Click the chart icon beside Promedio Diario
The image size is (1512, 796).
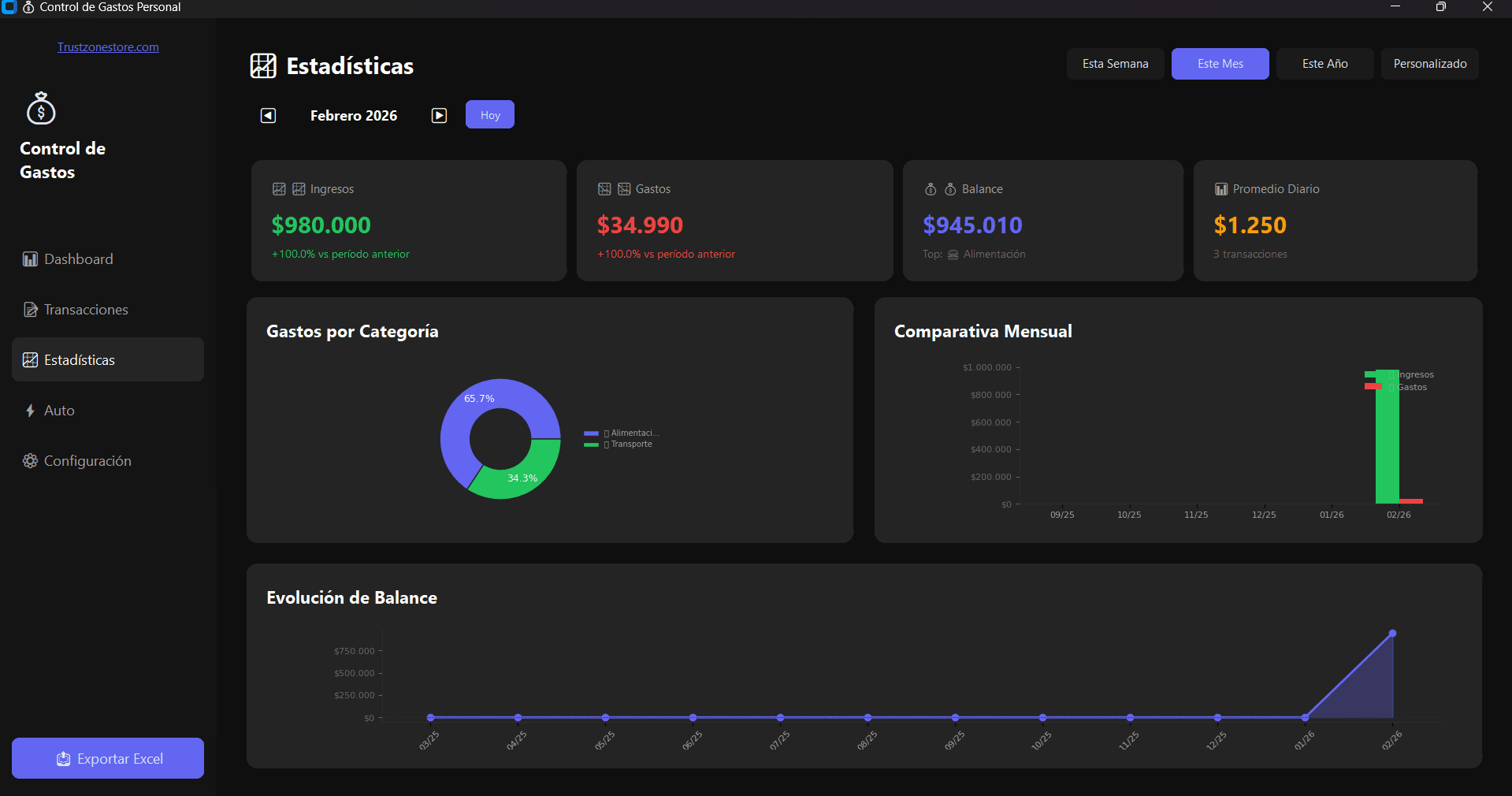[1220, 188]
